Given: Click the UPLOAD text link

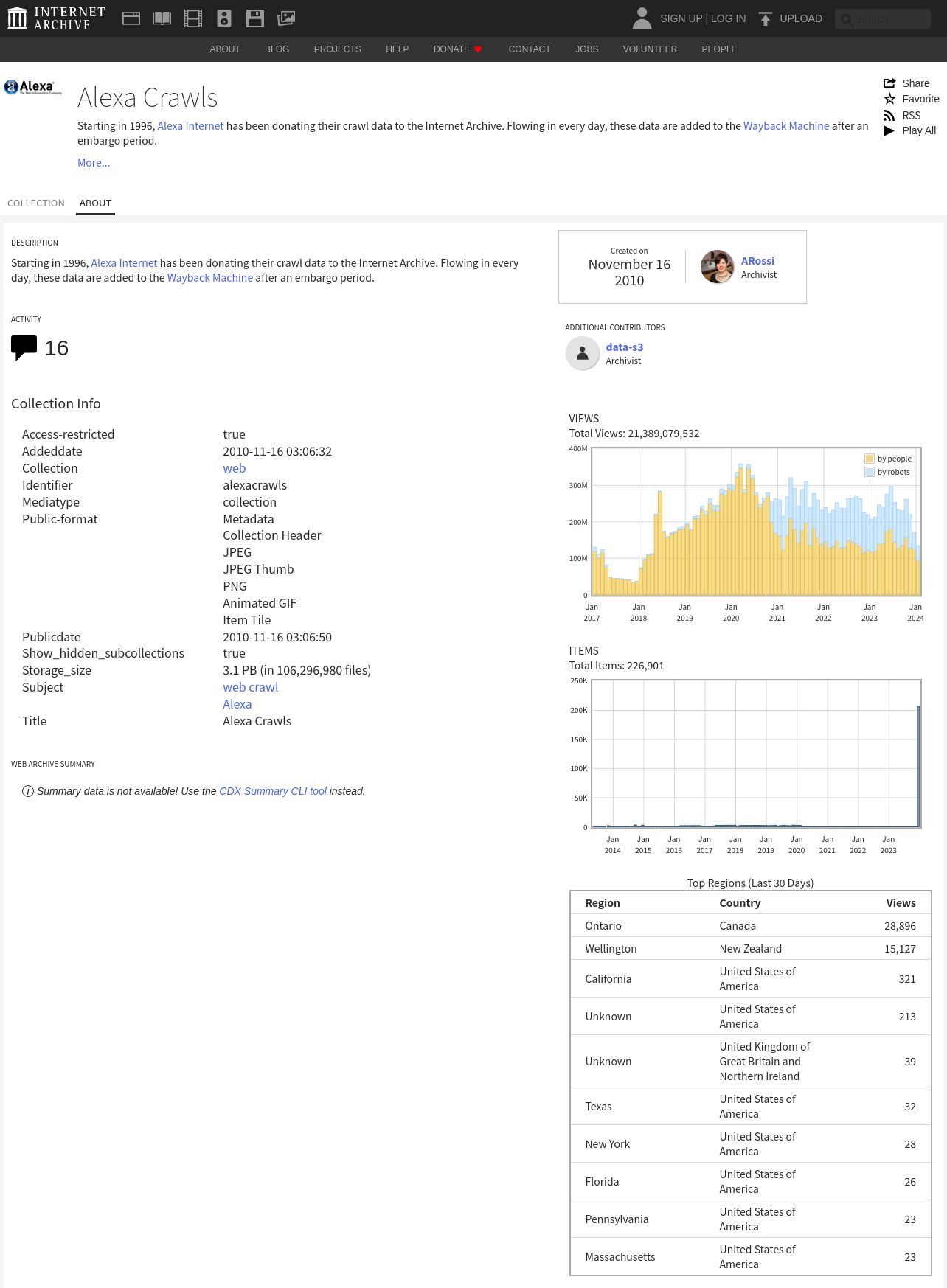Looking at the screenshot, I should [801, 18].
